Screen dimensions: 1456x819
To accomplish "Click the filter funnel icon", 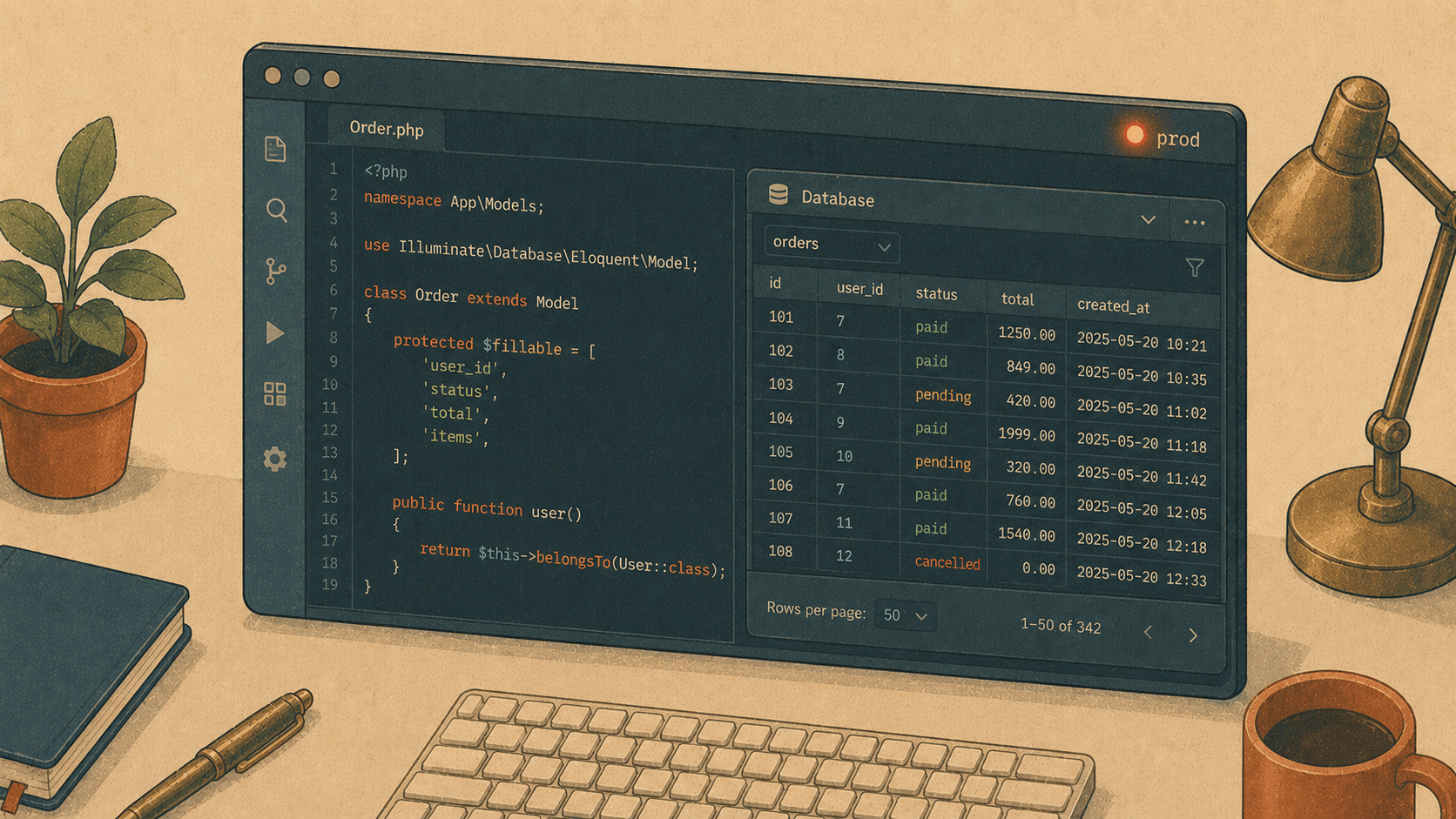I will (x=1195, y=268).
